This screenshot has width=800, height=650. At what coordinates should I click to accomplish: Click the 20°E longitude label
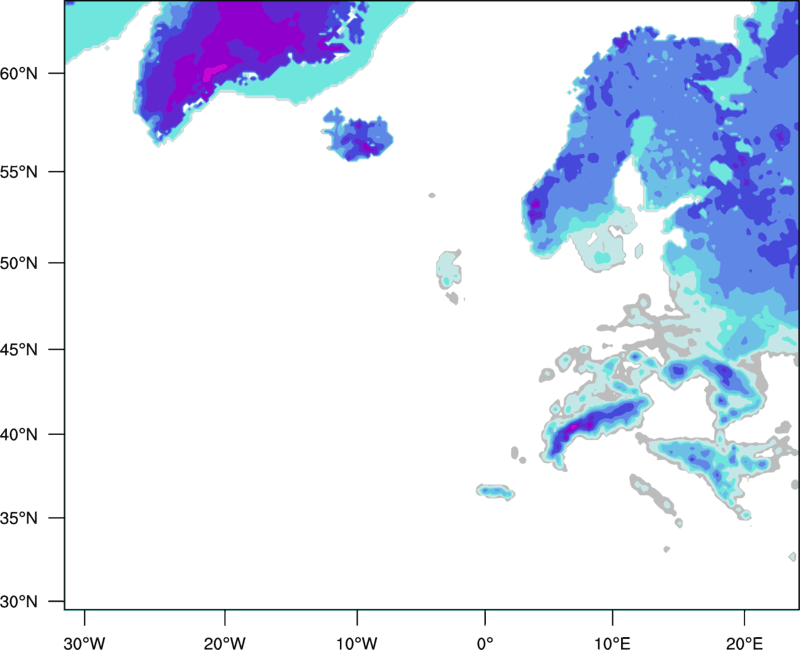[744, 643]
